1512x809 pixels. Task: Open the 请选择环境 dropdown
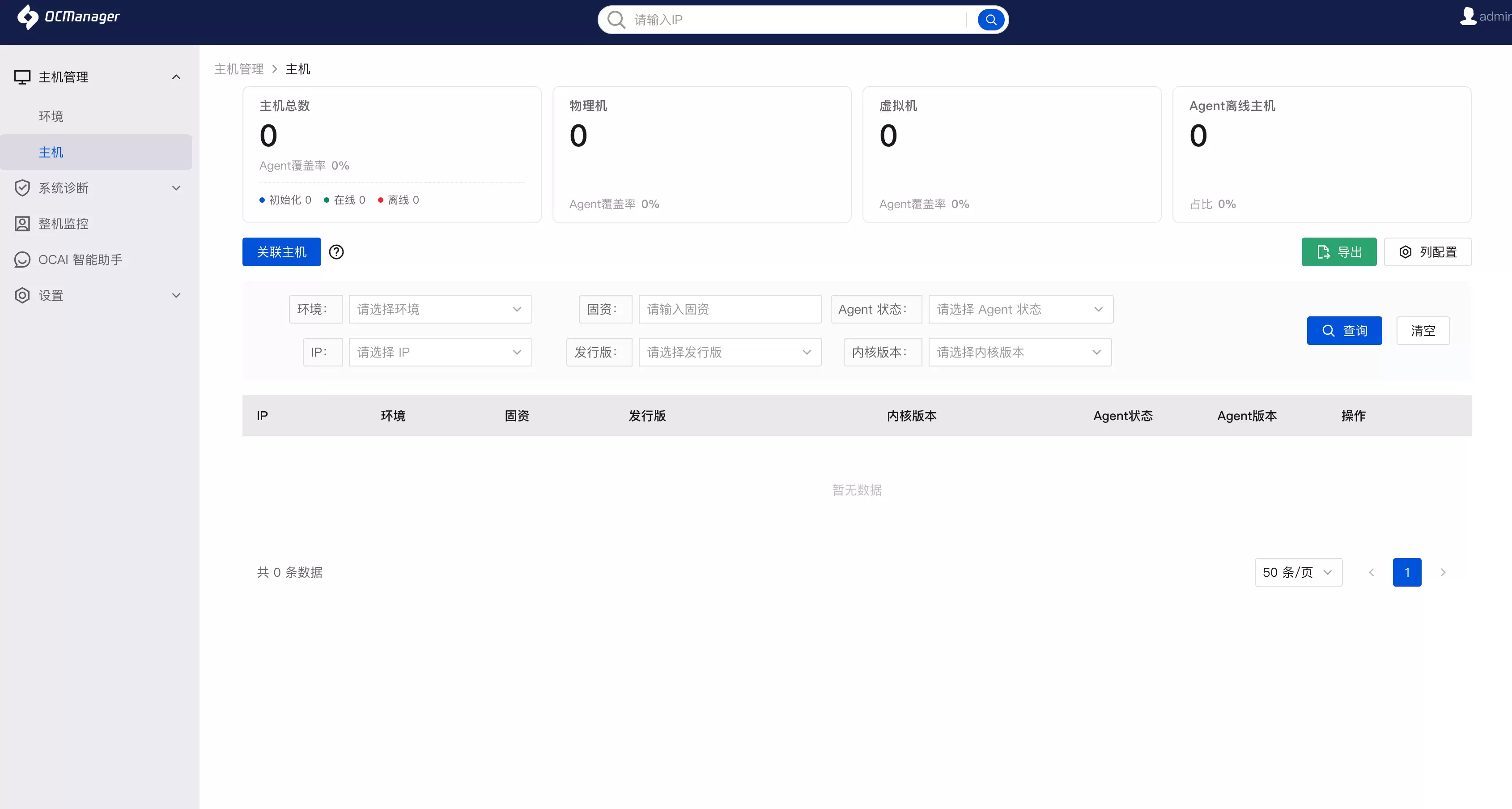click(440, 309)
